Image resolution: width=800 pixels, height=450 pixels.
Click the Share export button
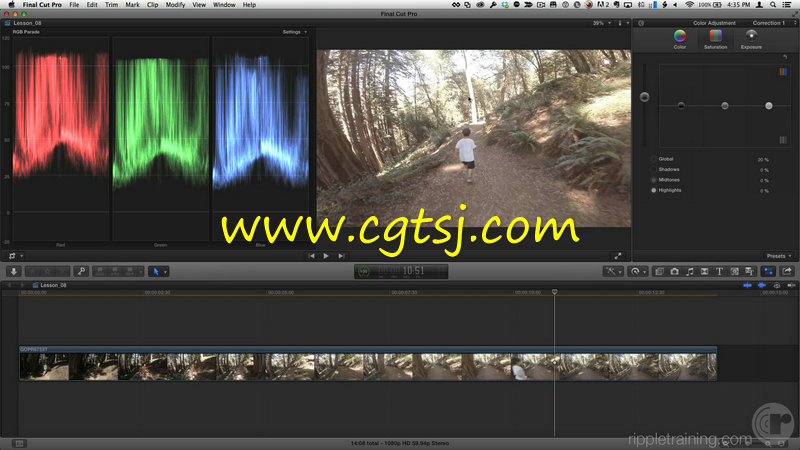click(787, 271)
